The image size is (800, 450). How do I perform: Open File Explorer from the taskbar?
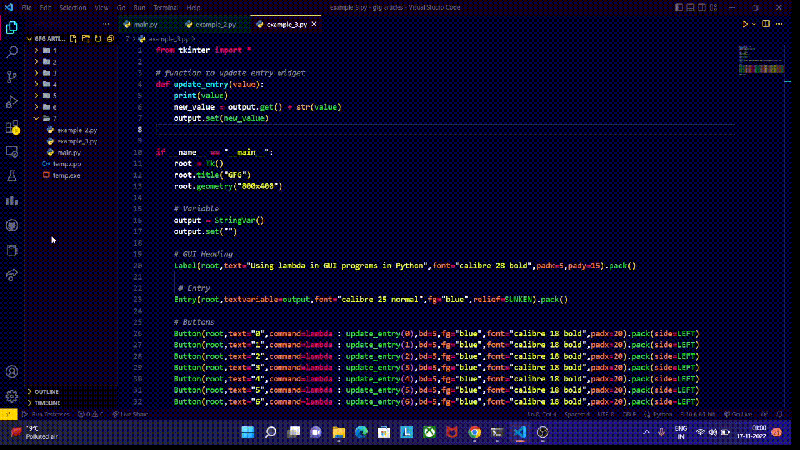[339, 432]
